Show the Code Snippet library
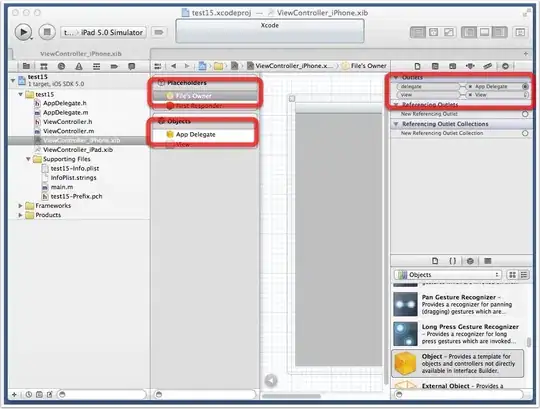The image size is (540, 409). [x=453, y=261]
